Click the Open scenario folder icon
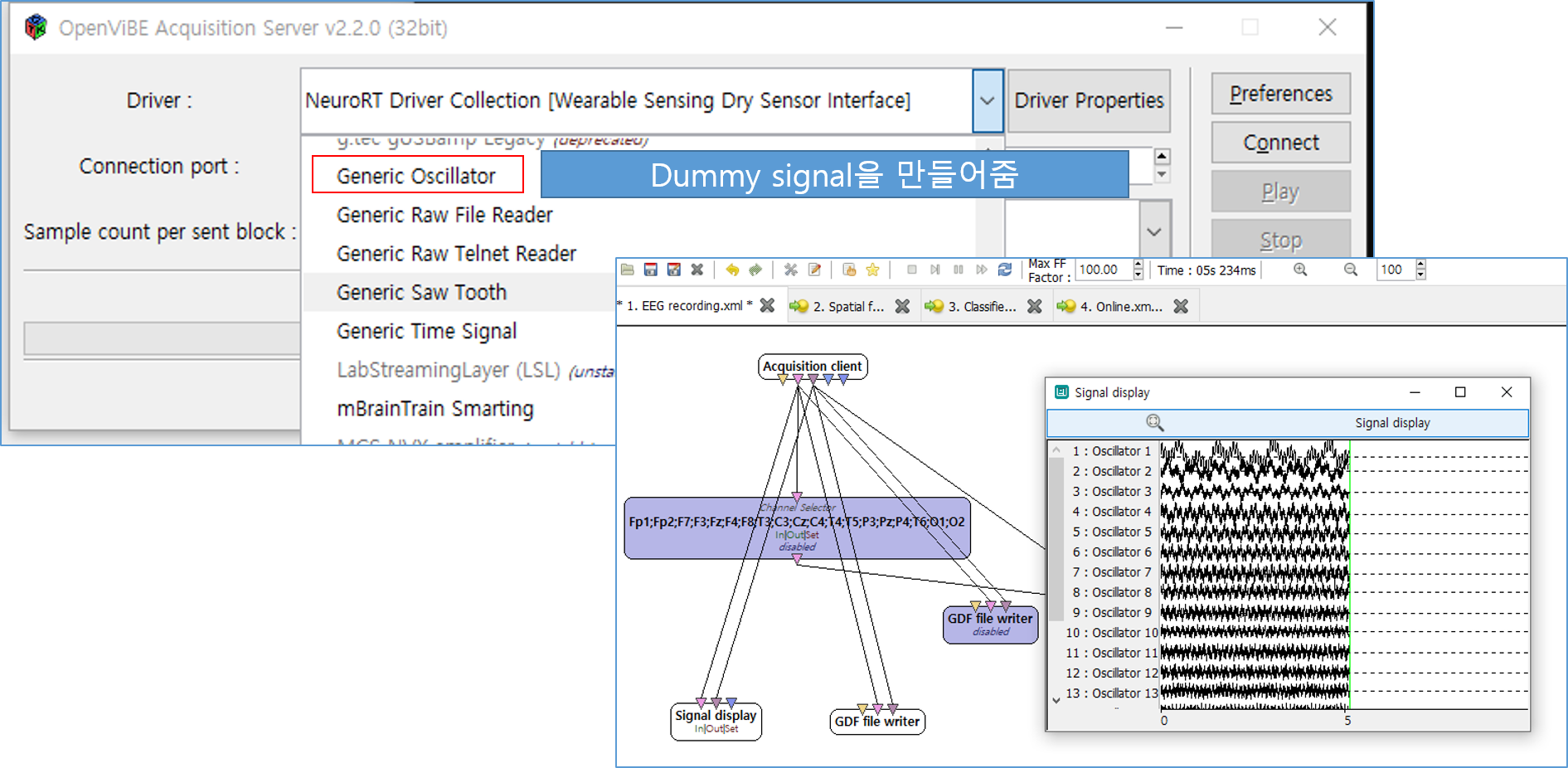The image size is (1568, 768). click(628, 270)
